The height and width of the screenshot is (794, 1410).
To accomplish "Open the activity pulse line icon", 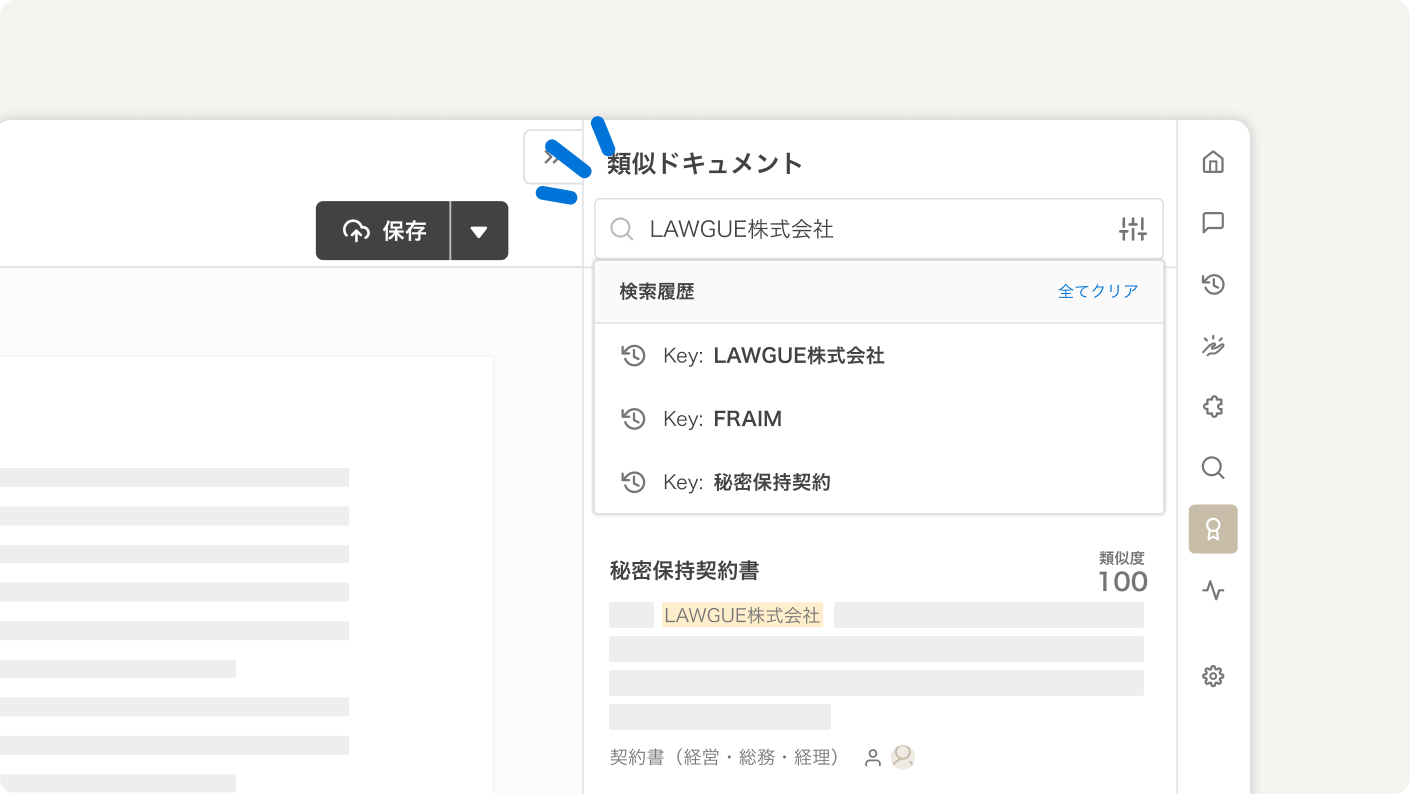I will coord(1213,591).
